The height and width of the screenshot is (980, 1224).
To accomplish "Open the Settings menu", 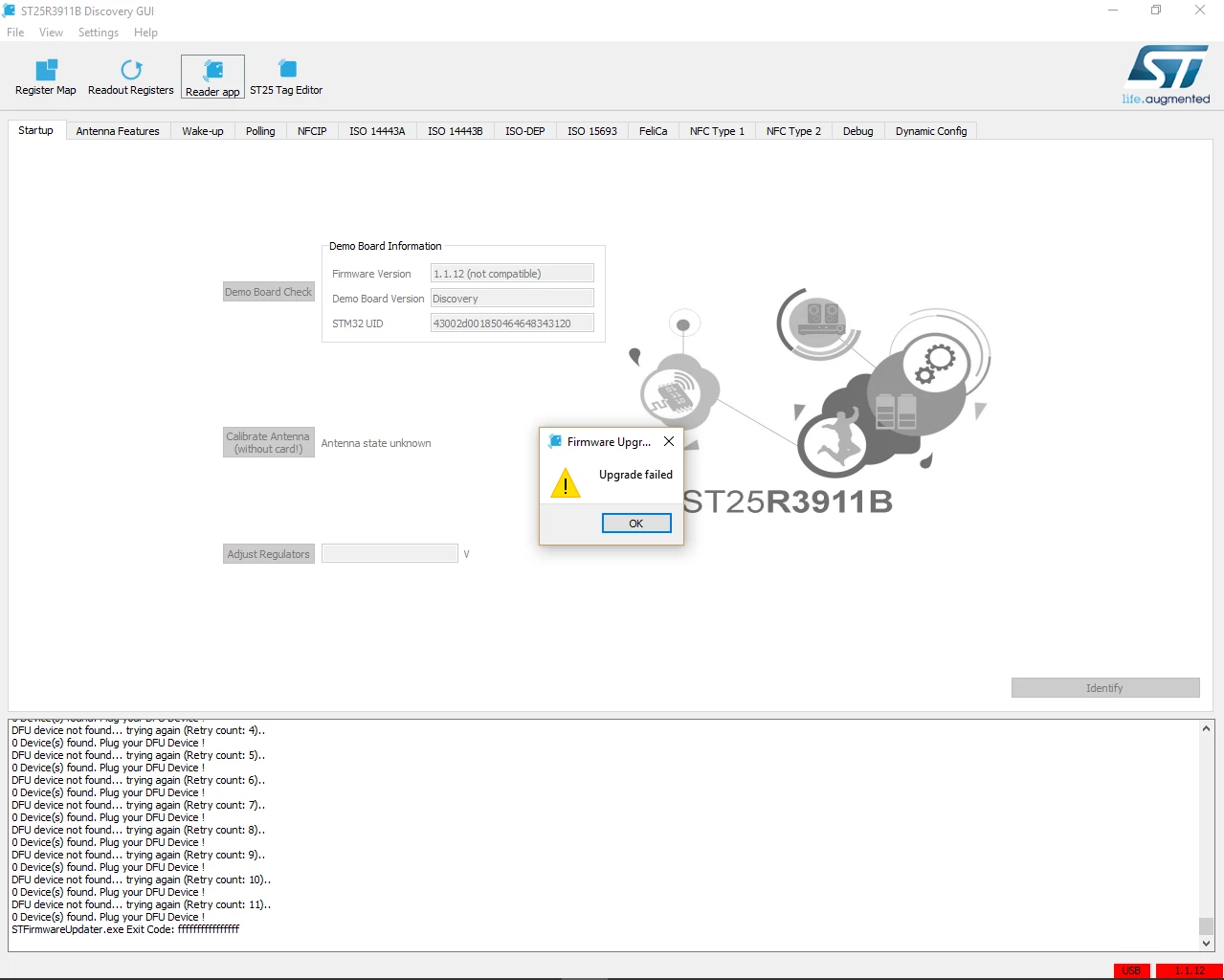I will [99, 33].
